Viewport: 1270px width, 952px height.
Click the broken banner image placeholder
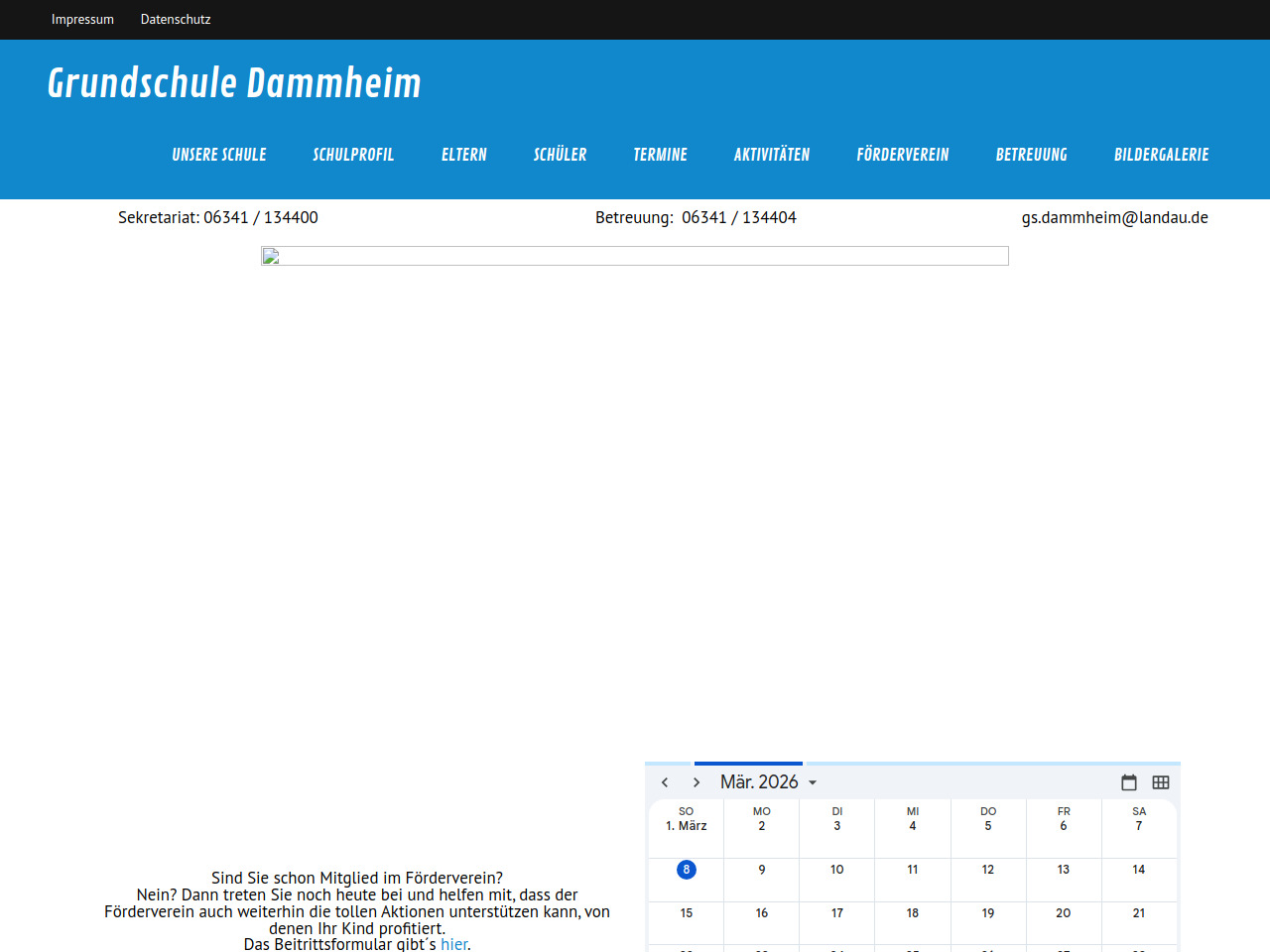point(634,256)
